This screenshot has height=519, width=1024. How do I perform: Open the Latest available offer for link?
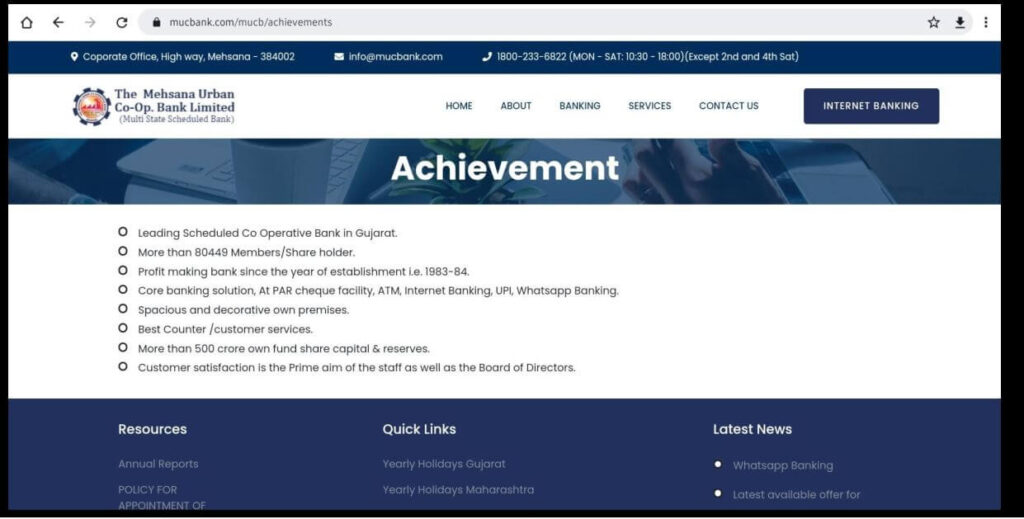tap(797, 495)
